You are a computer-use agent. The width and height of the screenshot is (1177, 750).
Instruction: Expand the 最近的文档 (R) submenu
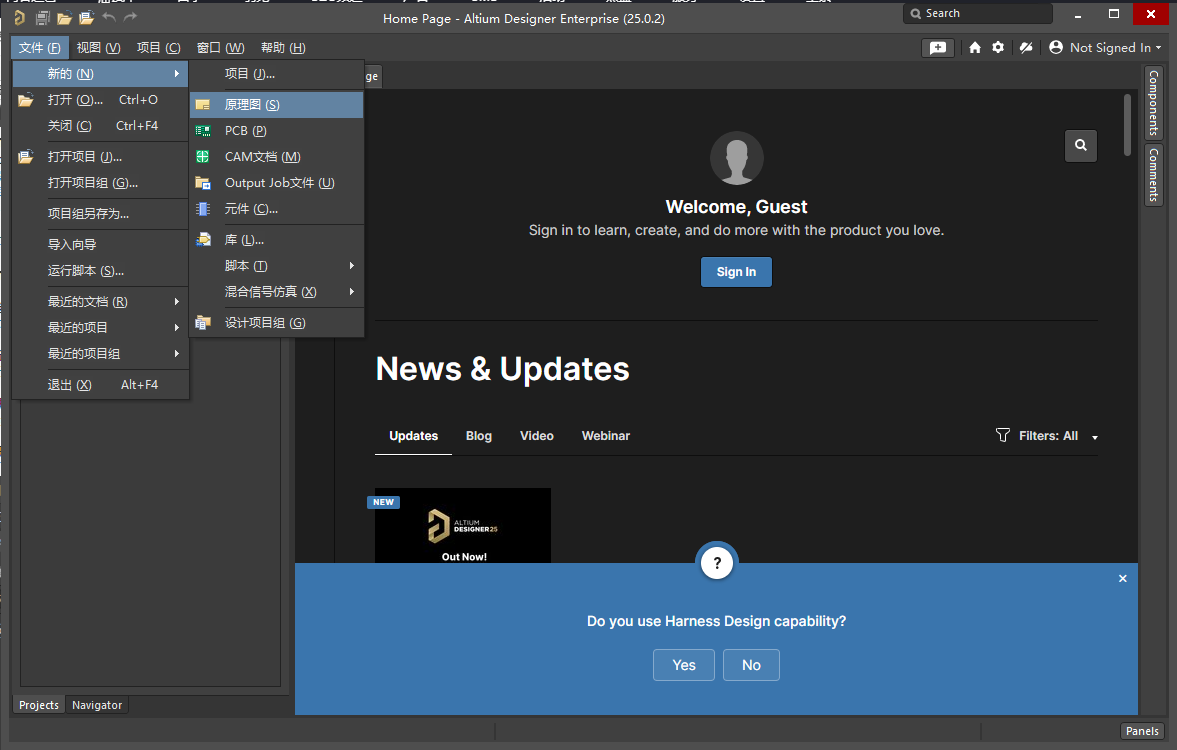(x=101, y=302)
